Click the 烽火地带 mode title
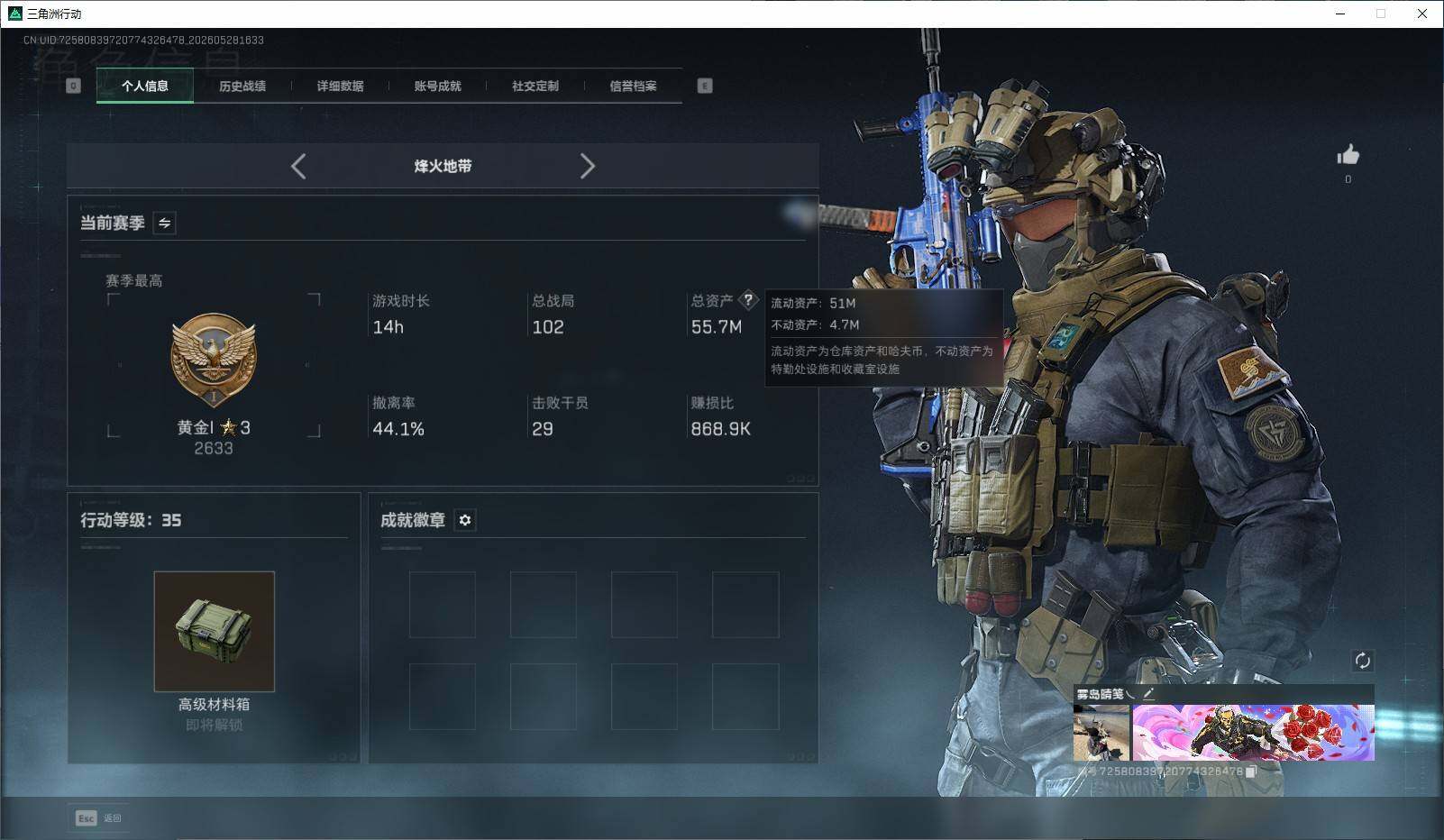1444x840 pixels. point(443,166)
